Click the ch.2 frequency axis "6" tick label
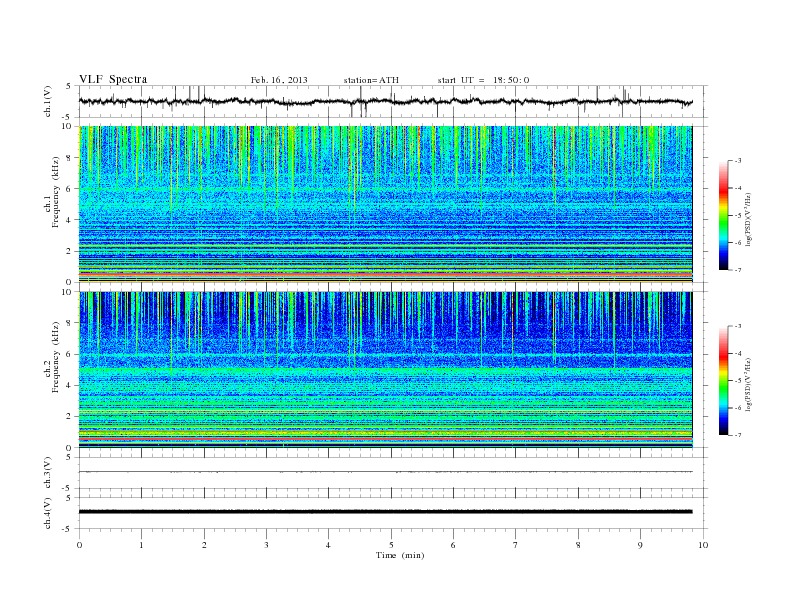 tap(69, 354)
